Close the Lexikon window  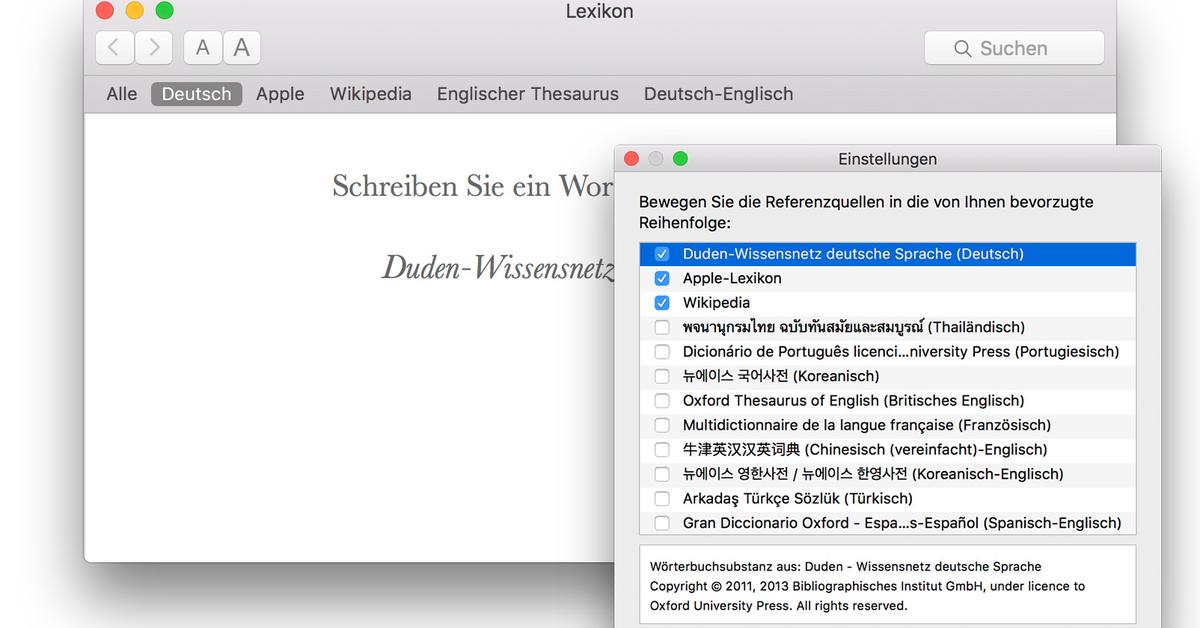tap(104, 11)
